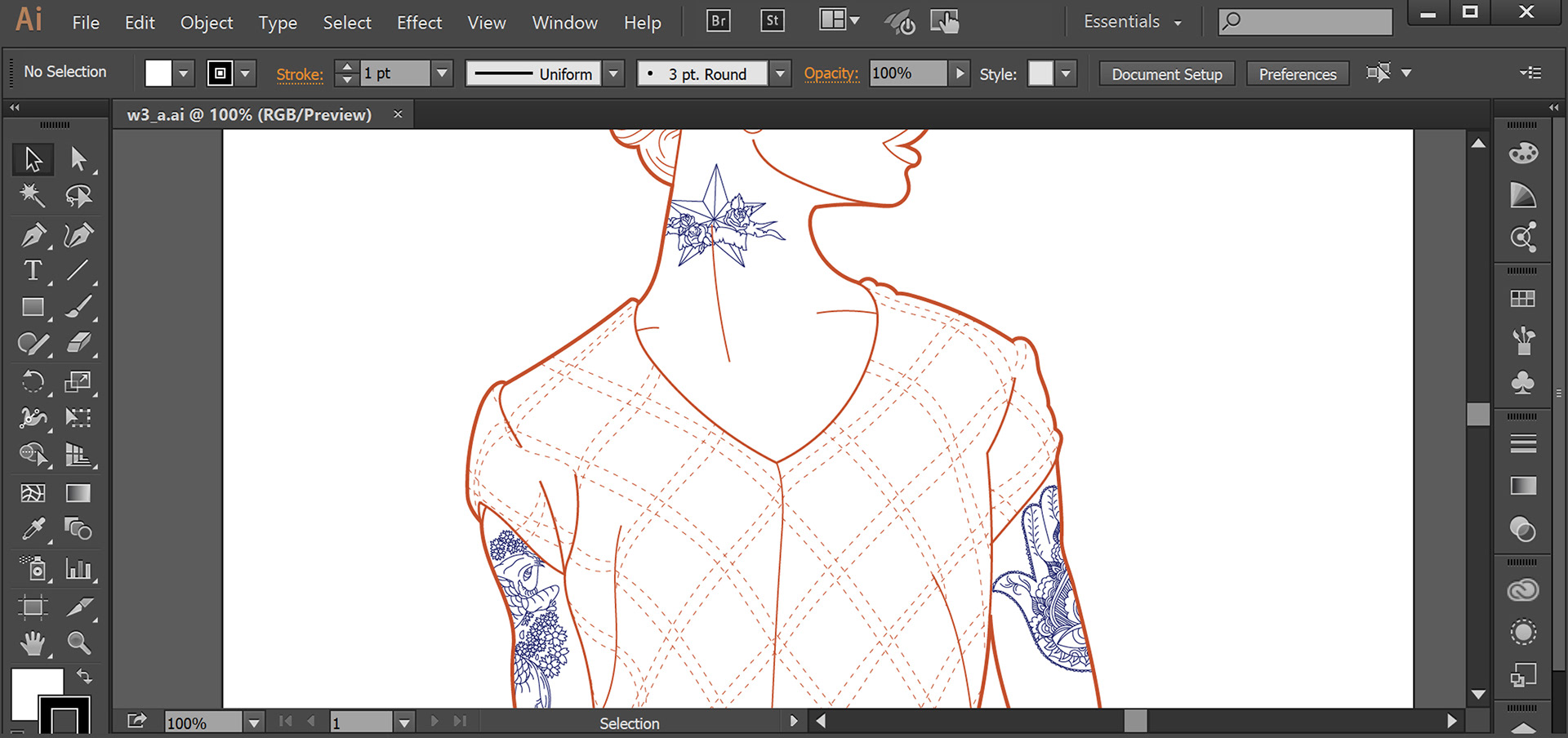Click the search field in top bar

pos(1305,21)
